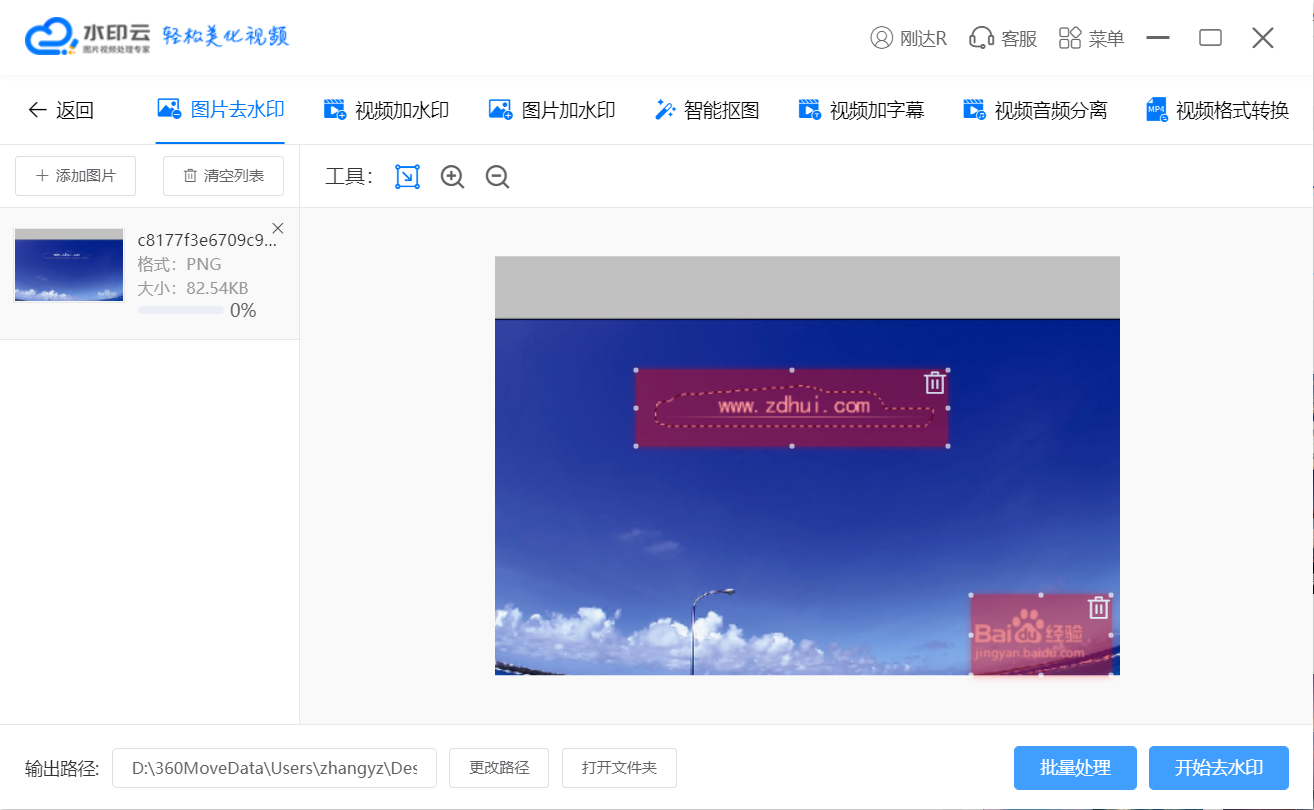Remove c8177f3e6709c9 file from list
This screenshot has height=810, width=1314.
[278, 228]
